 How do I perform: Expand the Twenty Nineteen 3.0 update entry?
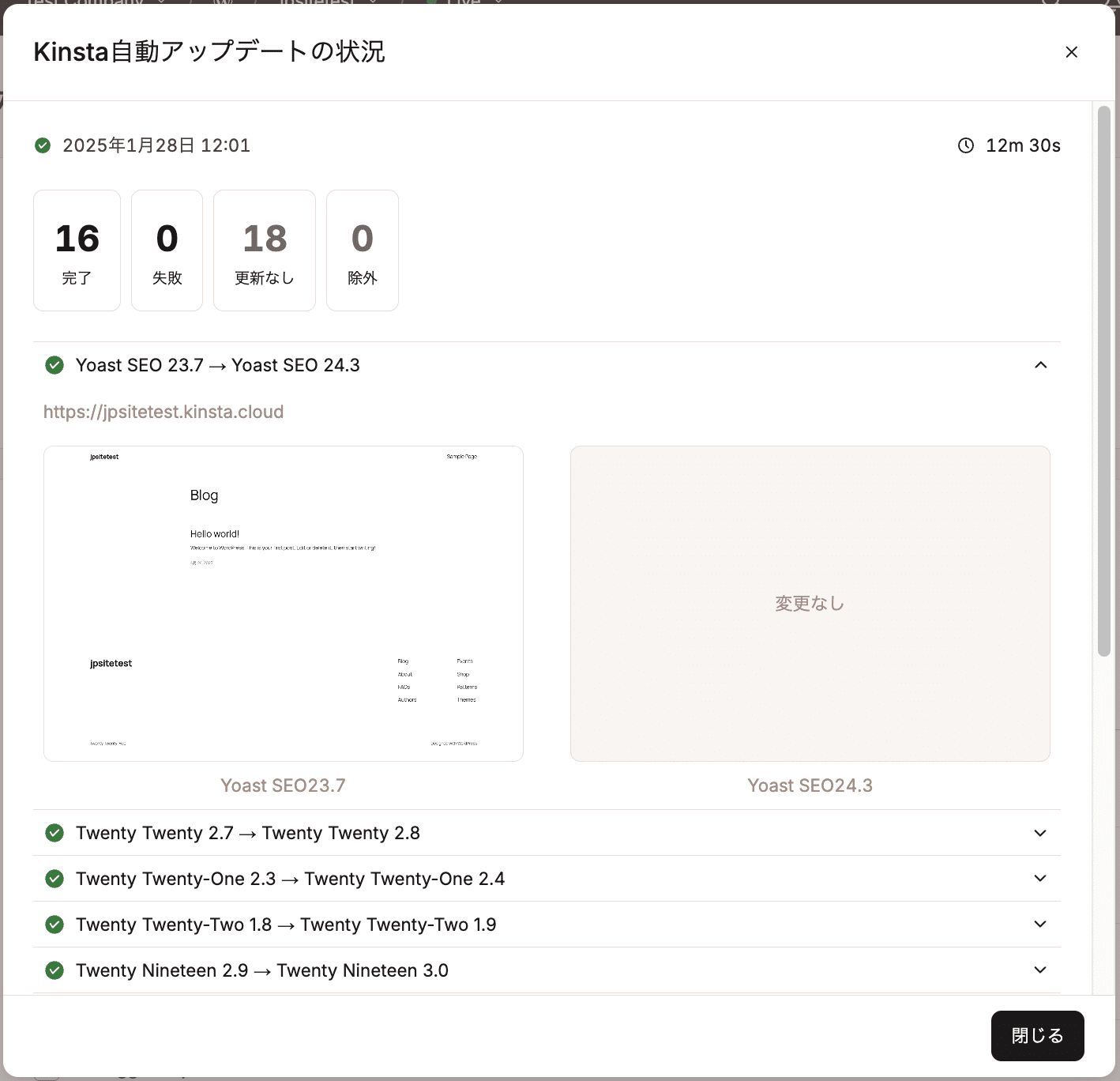coord(1040,970)
